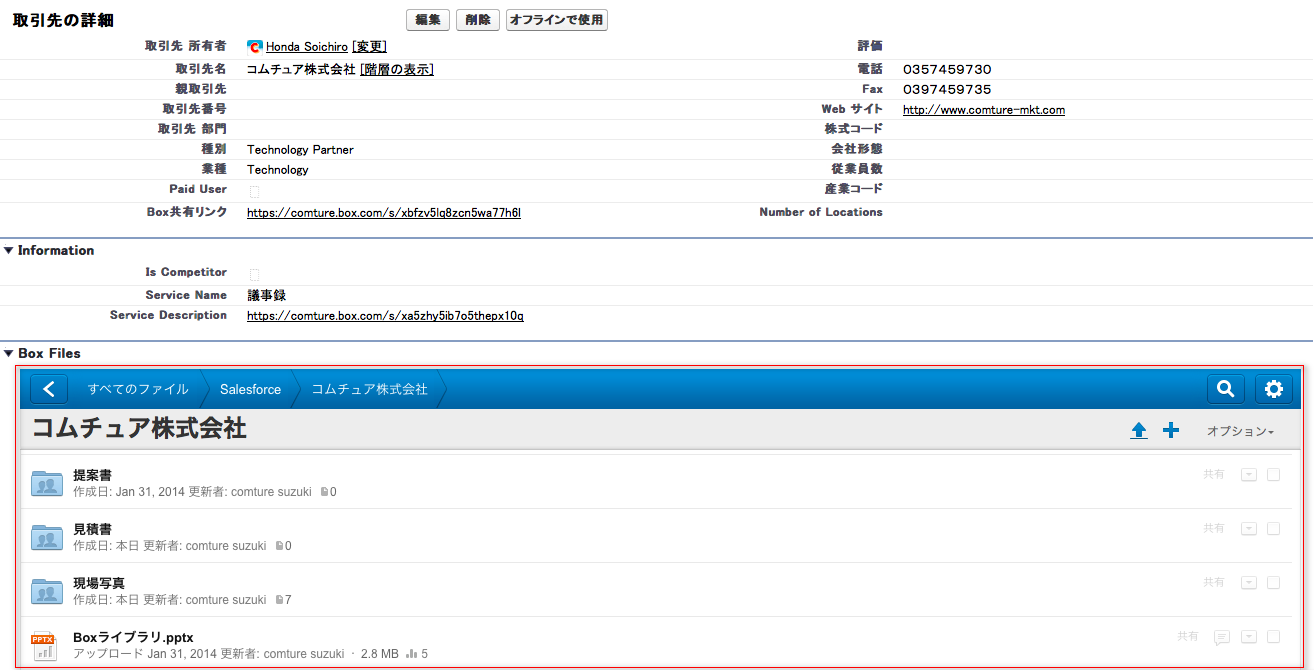The height and width of the screenshot is (670, 1314).
Task: Click 共有 on the 見積書 row
Action: 1214,529
